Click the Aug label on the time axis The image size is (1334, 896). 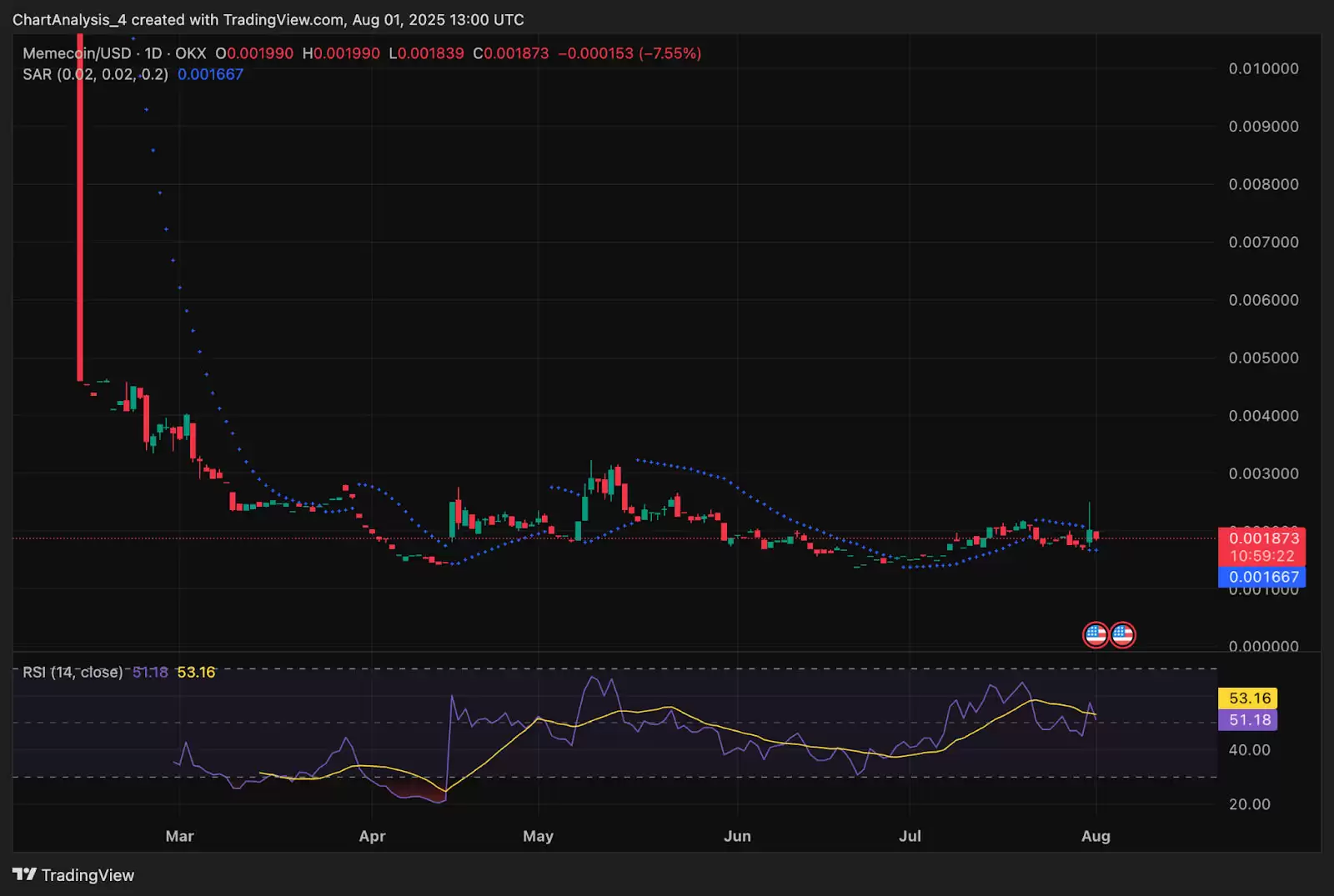click(x=1096, y=835)
